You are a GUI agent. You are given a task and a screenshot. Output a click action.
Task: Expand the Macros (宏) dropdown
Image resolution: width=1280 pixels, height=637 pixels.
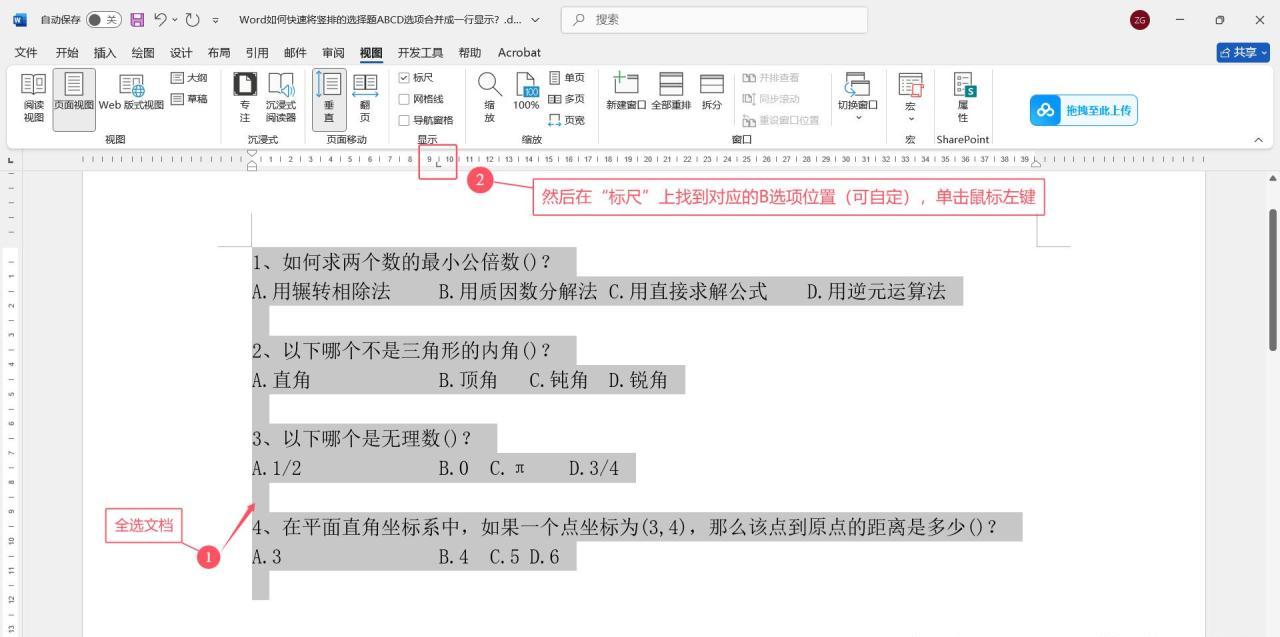click(910, 118)
